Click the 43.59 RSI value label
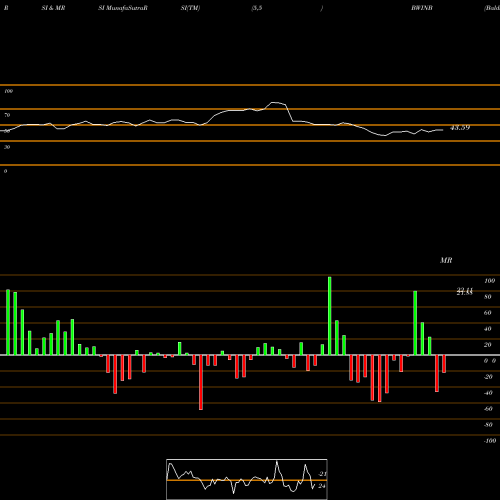The image size is (500, 500). point(460,127)
